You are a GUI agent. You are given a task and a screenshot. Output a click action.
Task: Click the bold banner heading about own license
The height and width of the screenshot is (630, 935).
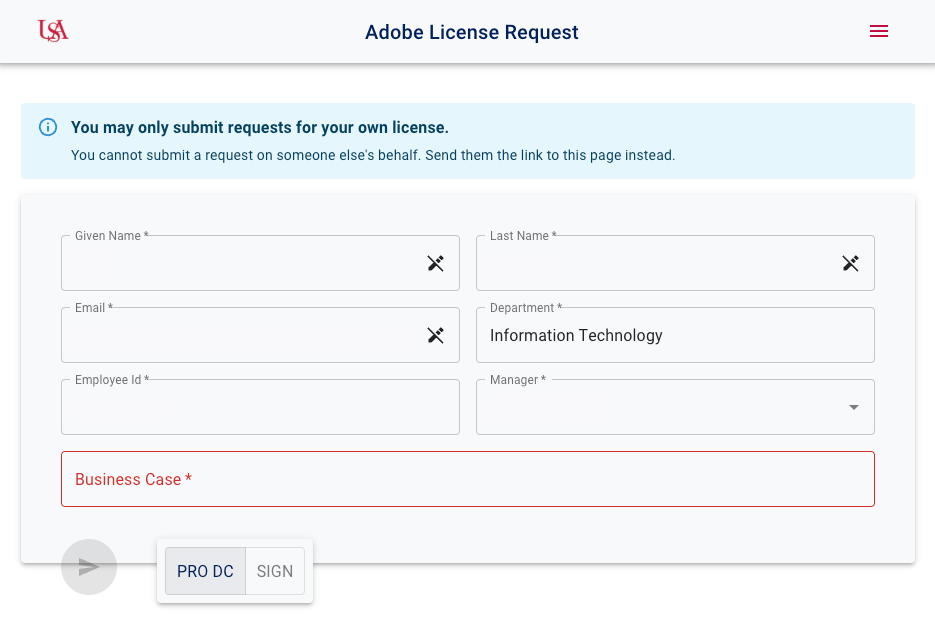point(260,128)
